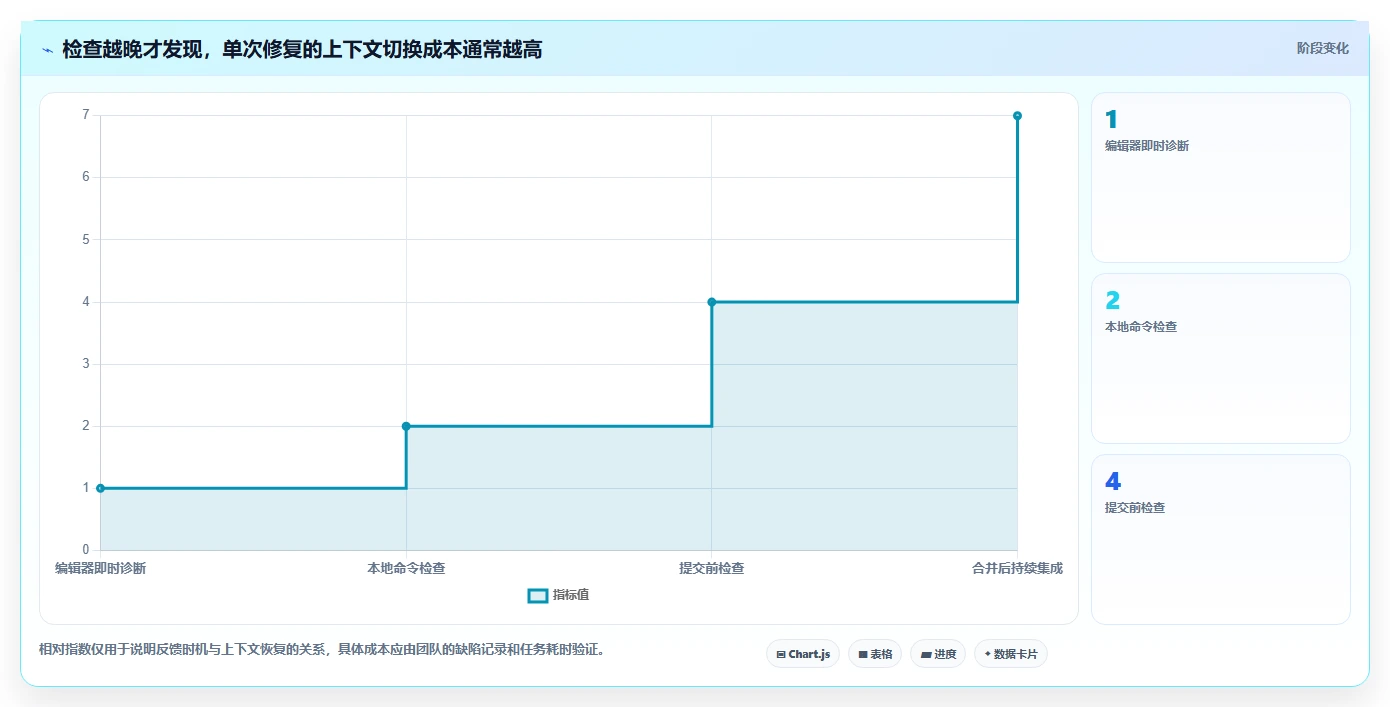Click the y-axis tick label 5

tap(86, 239)
